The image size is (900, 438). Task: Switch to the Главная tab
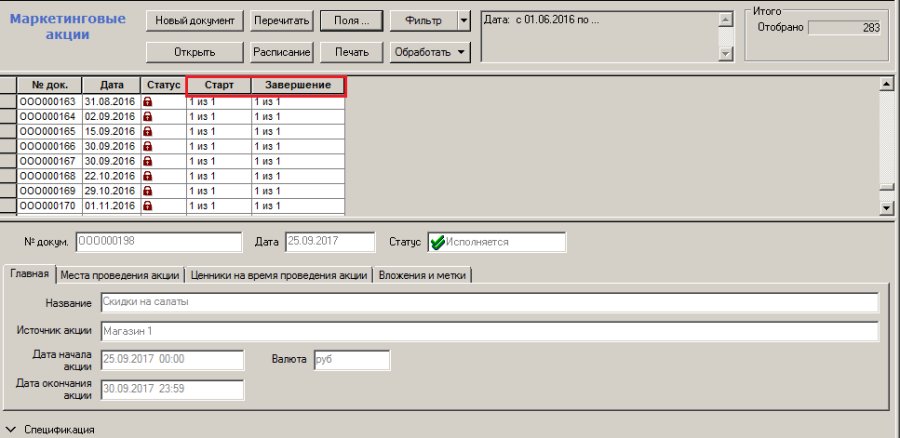[29, 274]
